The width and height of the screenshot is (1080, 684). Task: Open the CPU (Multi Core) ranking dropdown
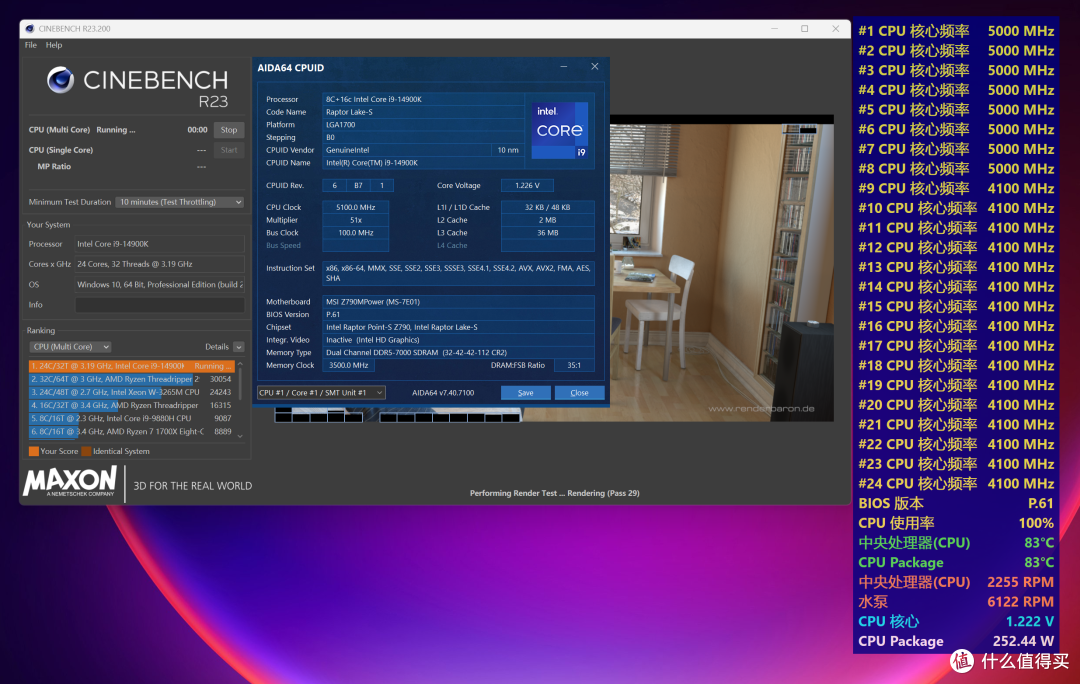(x=69, y=346)
